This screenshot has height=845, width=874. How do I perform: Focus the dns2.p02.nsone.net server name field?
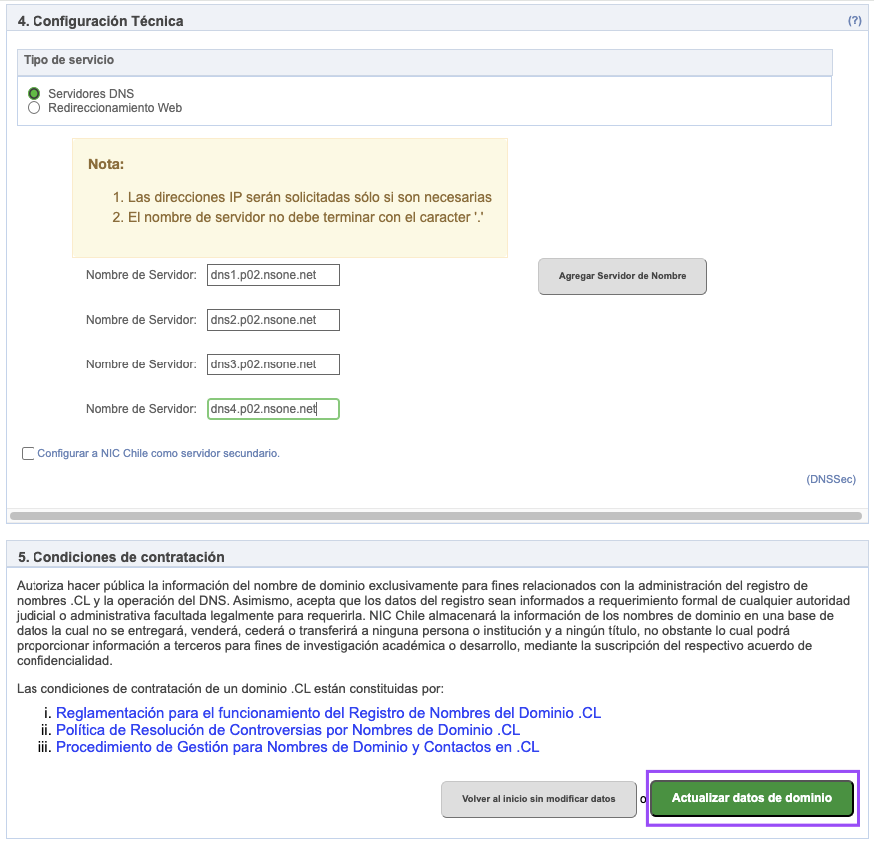click(x=273, y=320)
